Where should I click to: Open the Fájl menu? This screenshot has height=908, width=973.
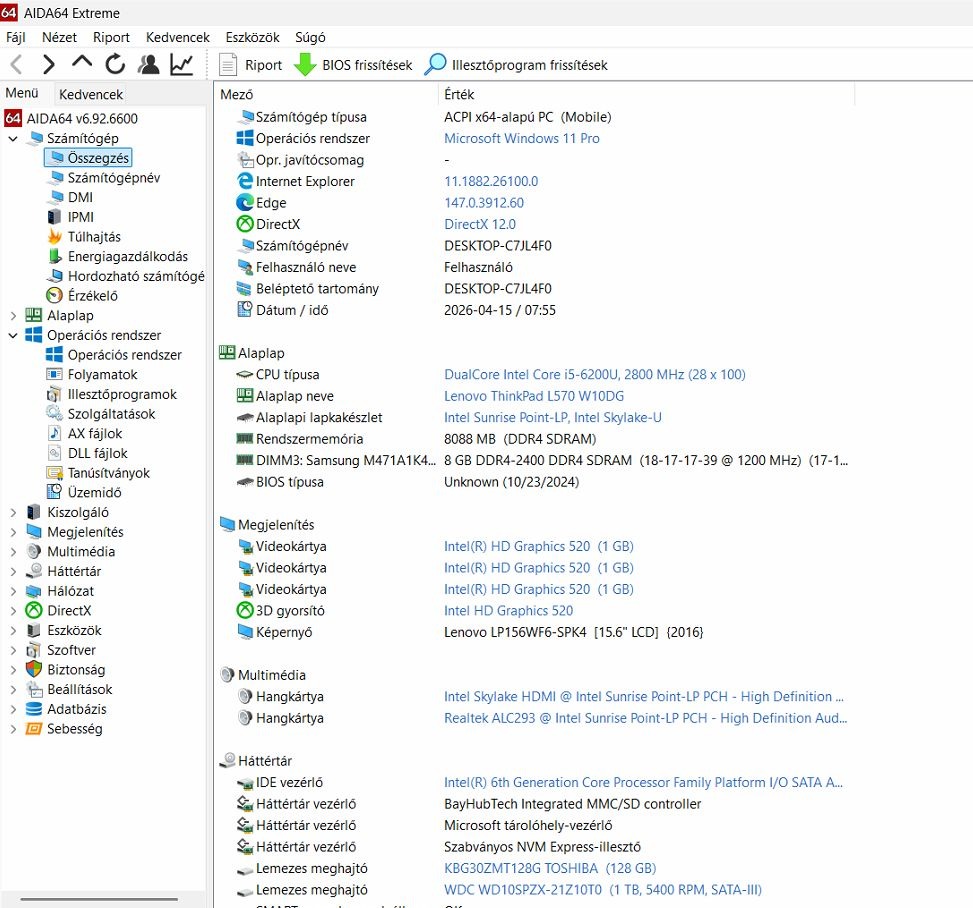16,37
